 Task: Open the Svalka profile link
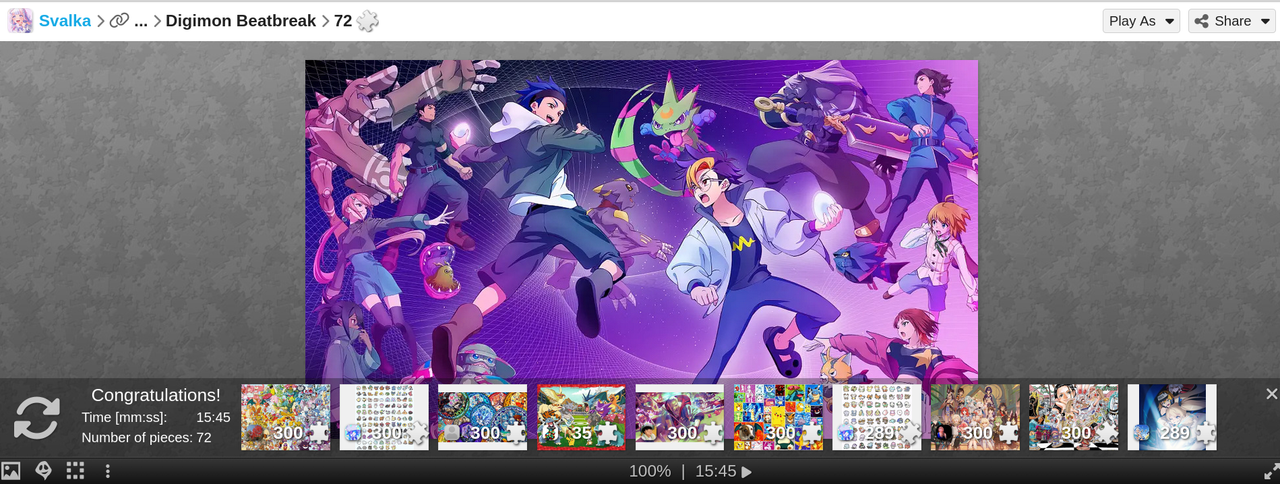tap(65, 21)
